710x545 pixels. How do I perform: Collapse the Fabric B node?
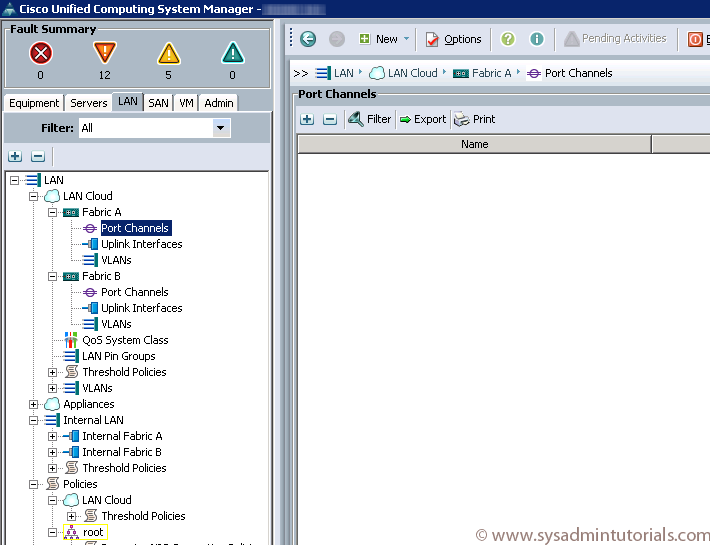(x=53, y=277)
